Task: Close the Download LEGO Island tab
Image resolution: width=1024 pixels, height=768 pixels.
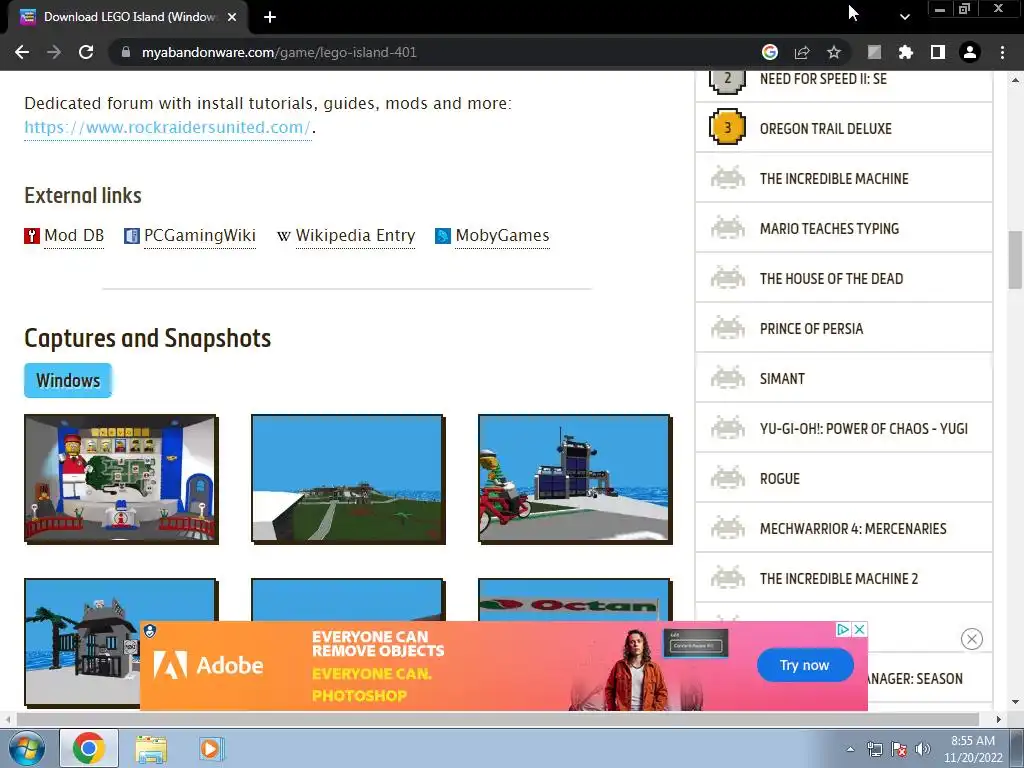Action: (x=232, y=17)
